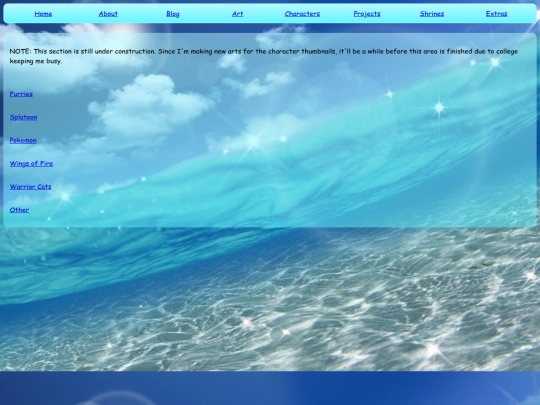540x405 pixels.
Task: Open the Furries character category
Action: coord(21,94)
